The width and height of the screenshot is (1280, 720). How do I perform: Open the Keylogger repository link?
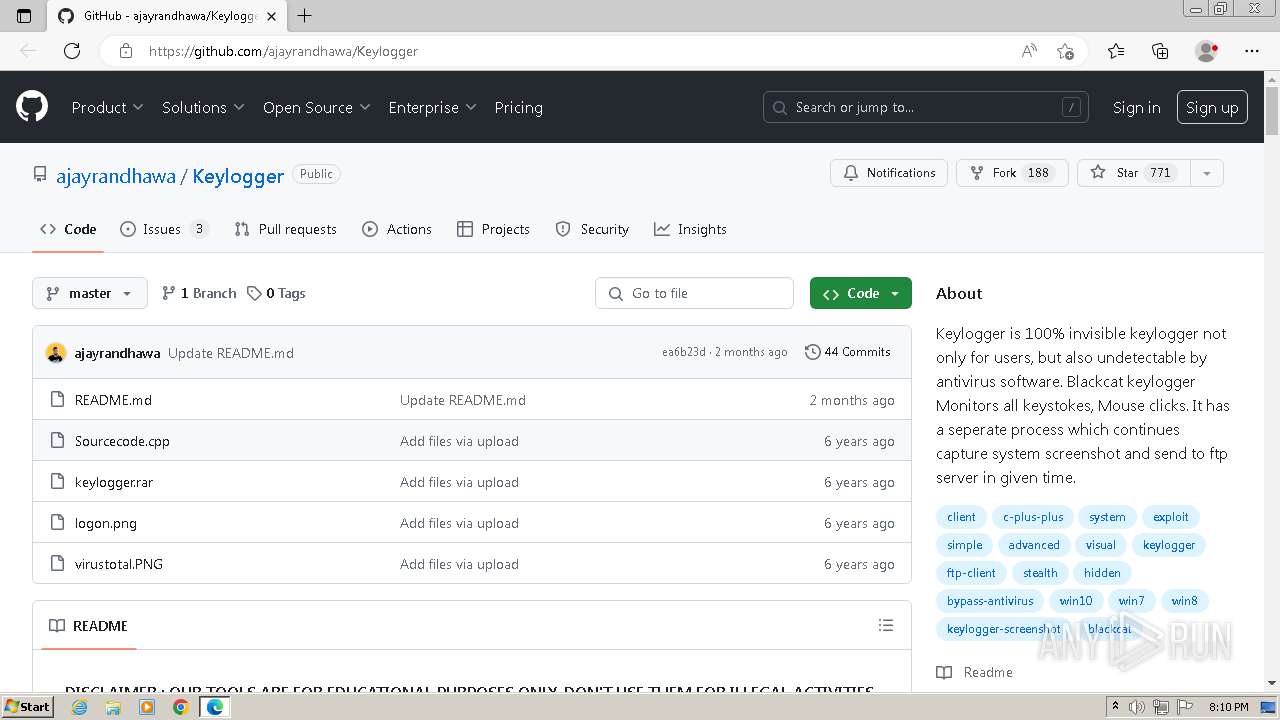[238, 176]
